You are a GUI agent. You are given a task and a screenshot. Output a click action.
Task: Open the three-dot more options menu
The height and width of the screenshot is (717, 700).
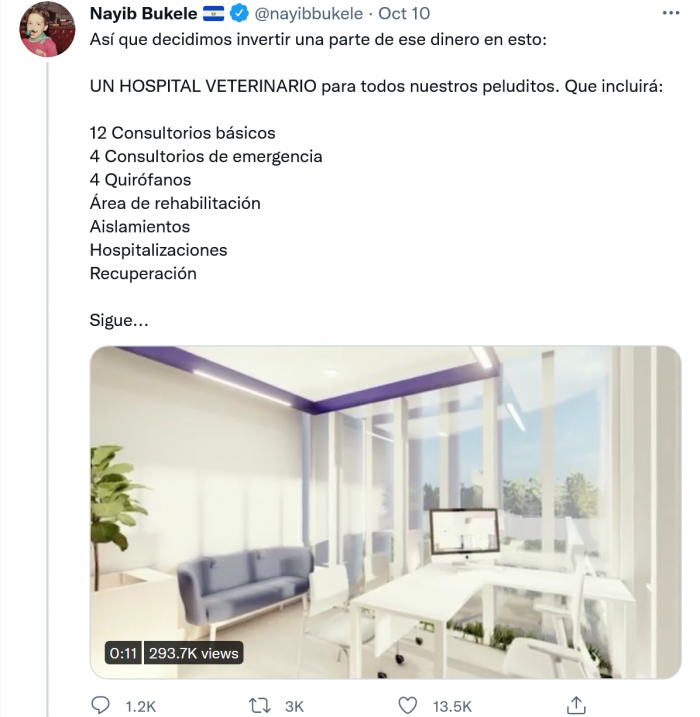(x=668, y=14)
